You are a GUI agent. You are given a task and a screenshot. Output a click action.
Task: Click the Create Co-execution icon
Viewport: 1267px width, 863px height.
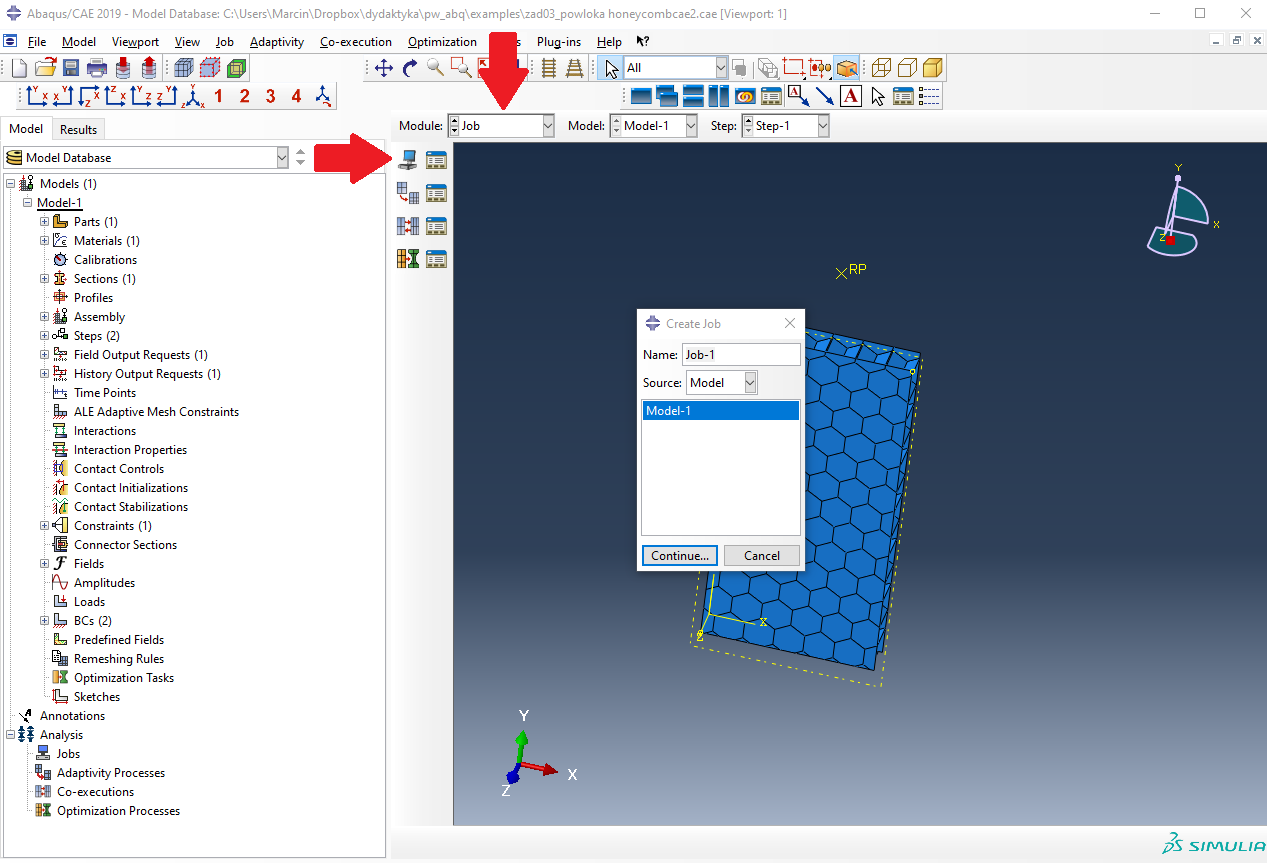pos(408,226)
